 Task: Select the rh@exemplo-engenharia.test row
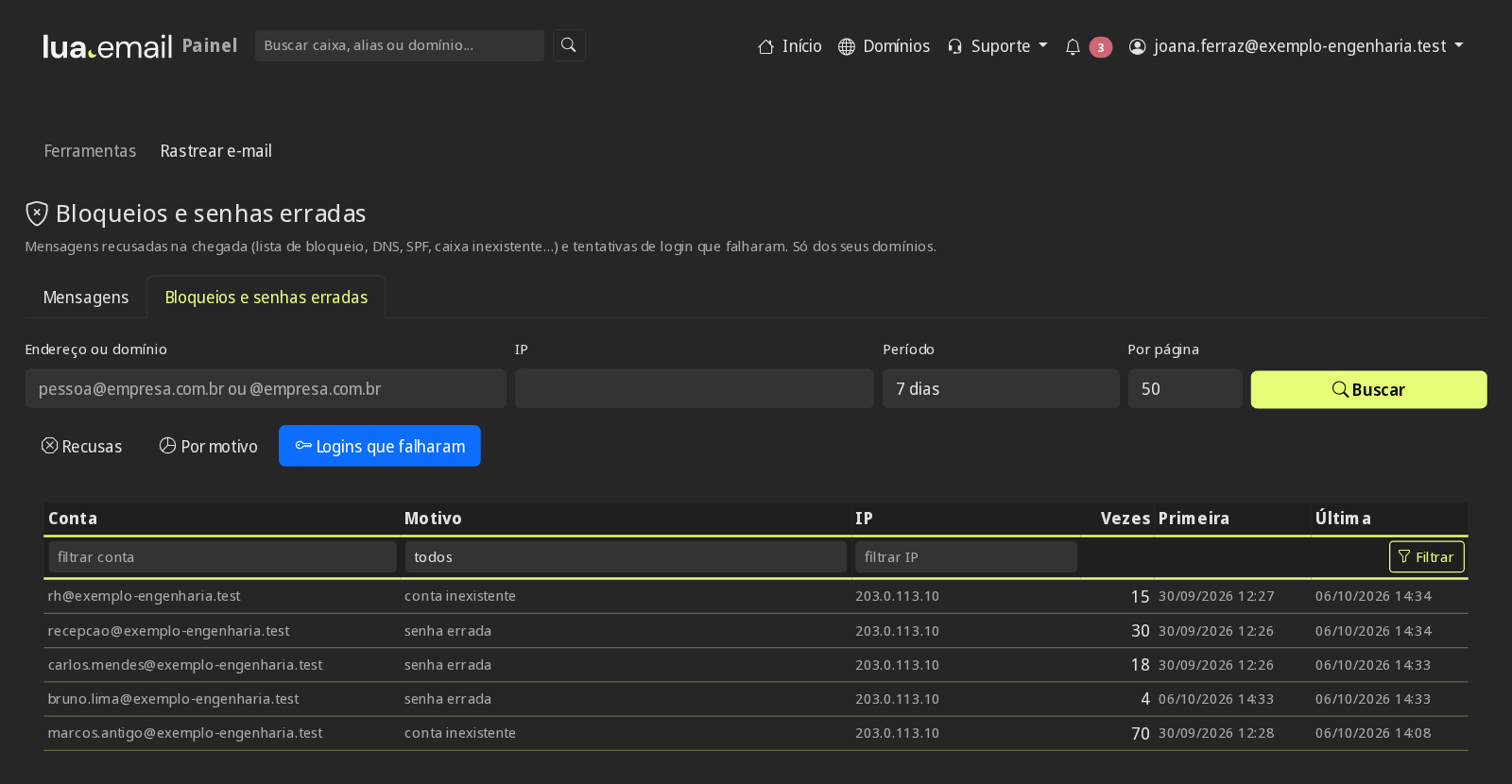756,596
